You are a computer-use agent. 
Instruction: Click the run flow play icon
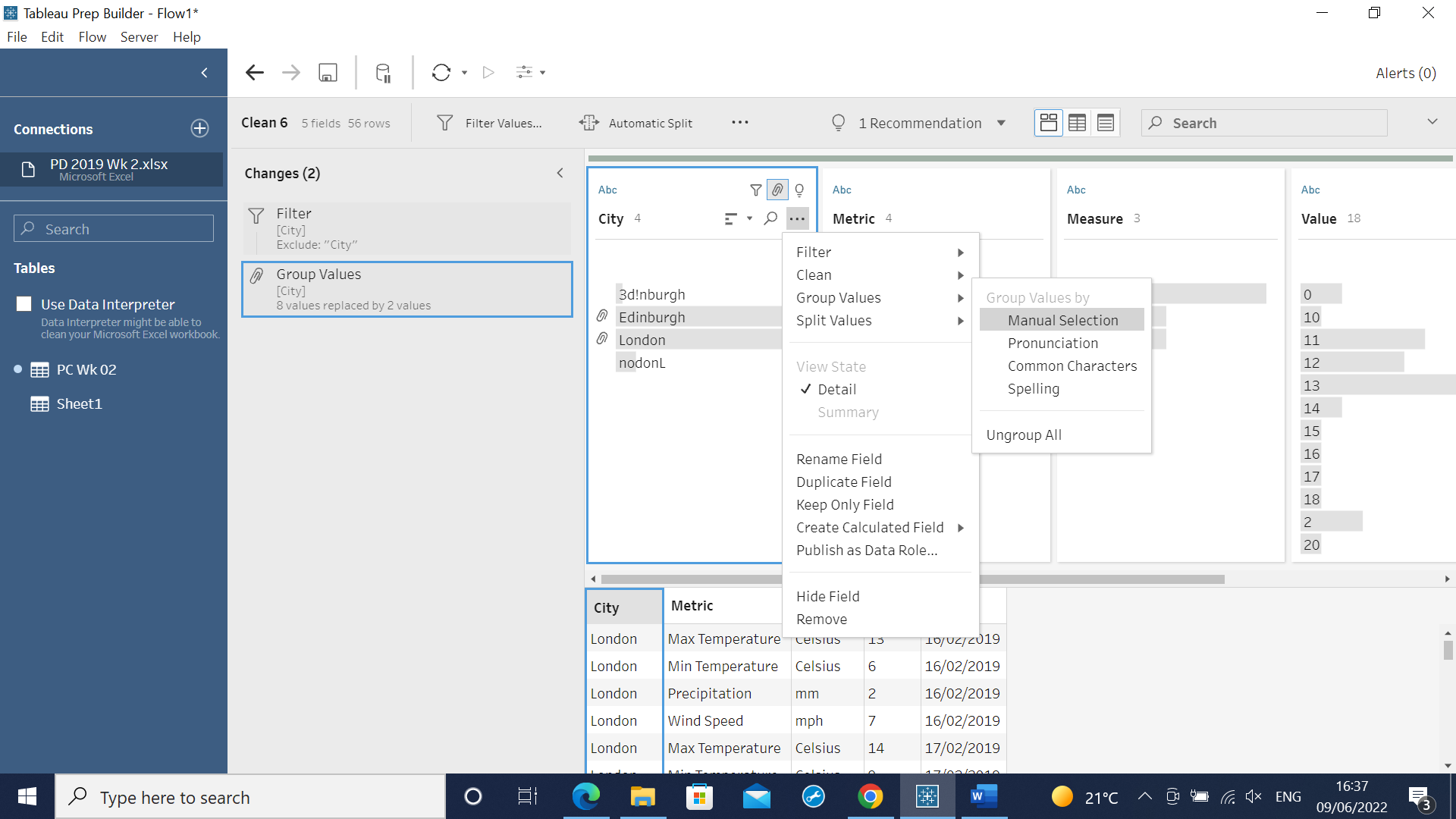[x=488, y=73]
